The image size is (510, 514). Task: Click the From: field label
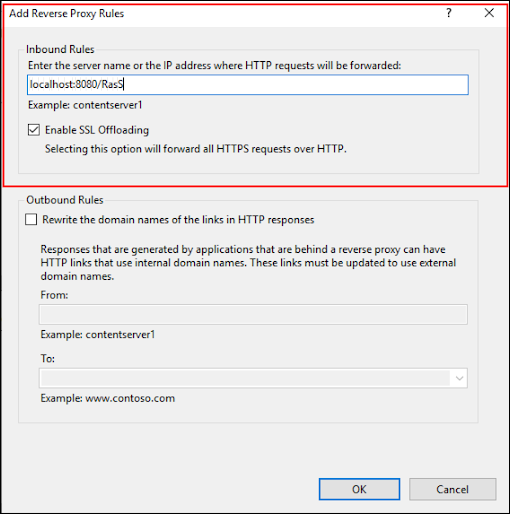pos(54,295)
